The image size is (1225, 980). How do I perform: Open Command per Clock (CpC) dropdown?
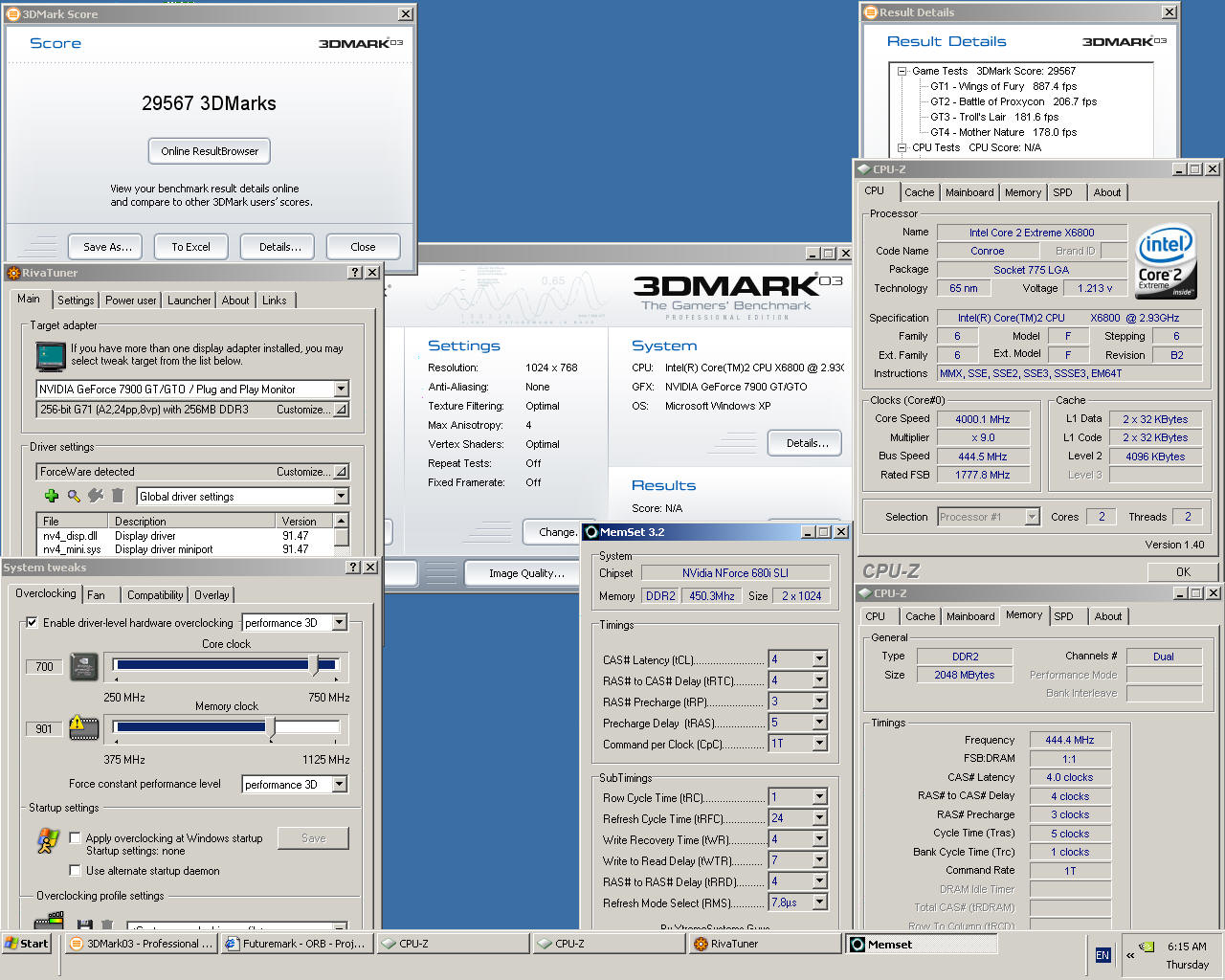(x=819, y=743)
